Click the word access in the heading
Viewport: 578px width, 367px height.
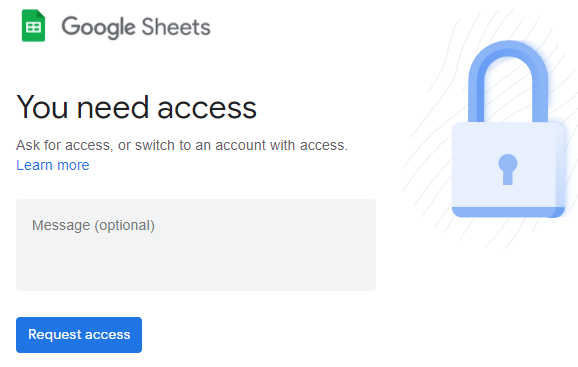point(207,109)
